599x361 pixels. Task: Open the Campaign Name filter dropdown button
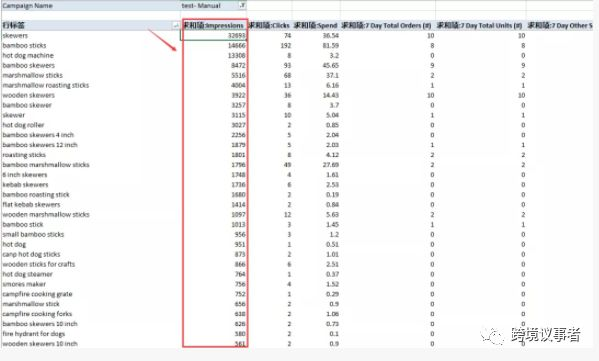coord(242,5)
